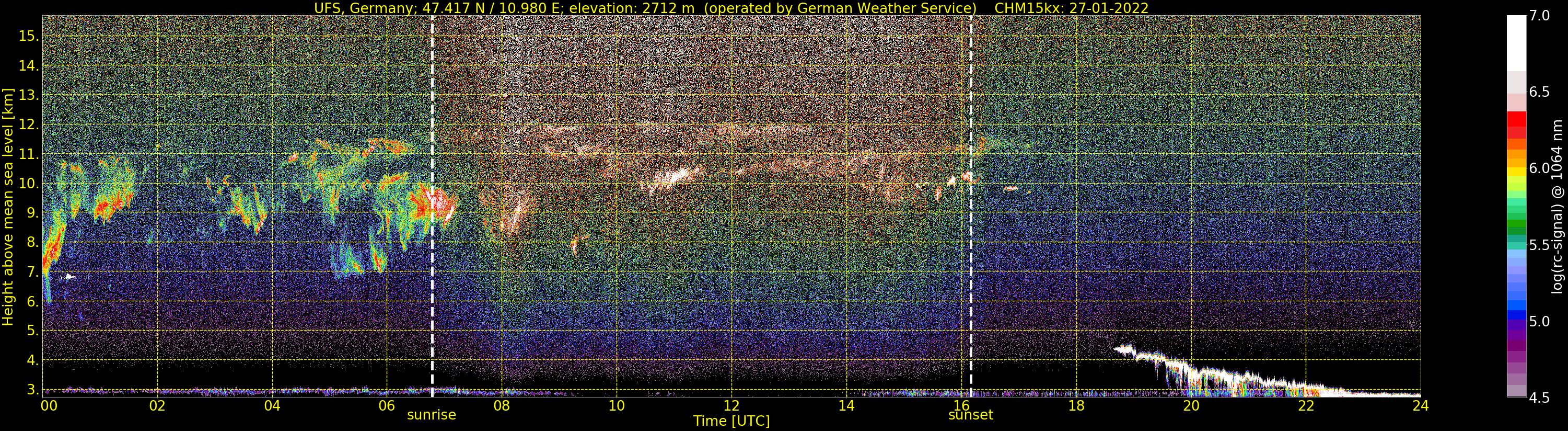Screen dimensions: 1568x431
Task: Click the colorbar '4.5' value label
Action: (1539, 398)
